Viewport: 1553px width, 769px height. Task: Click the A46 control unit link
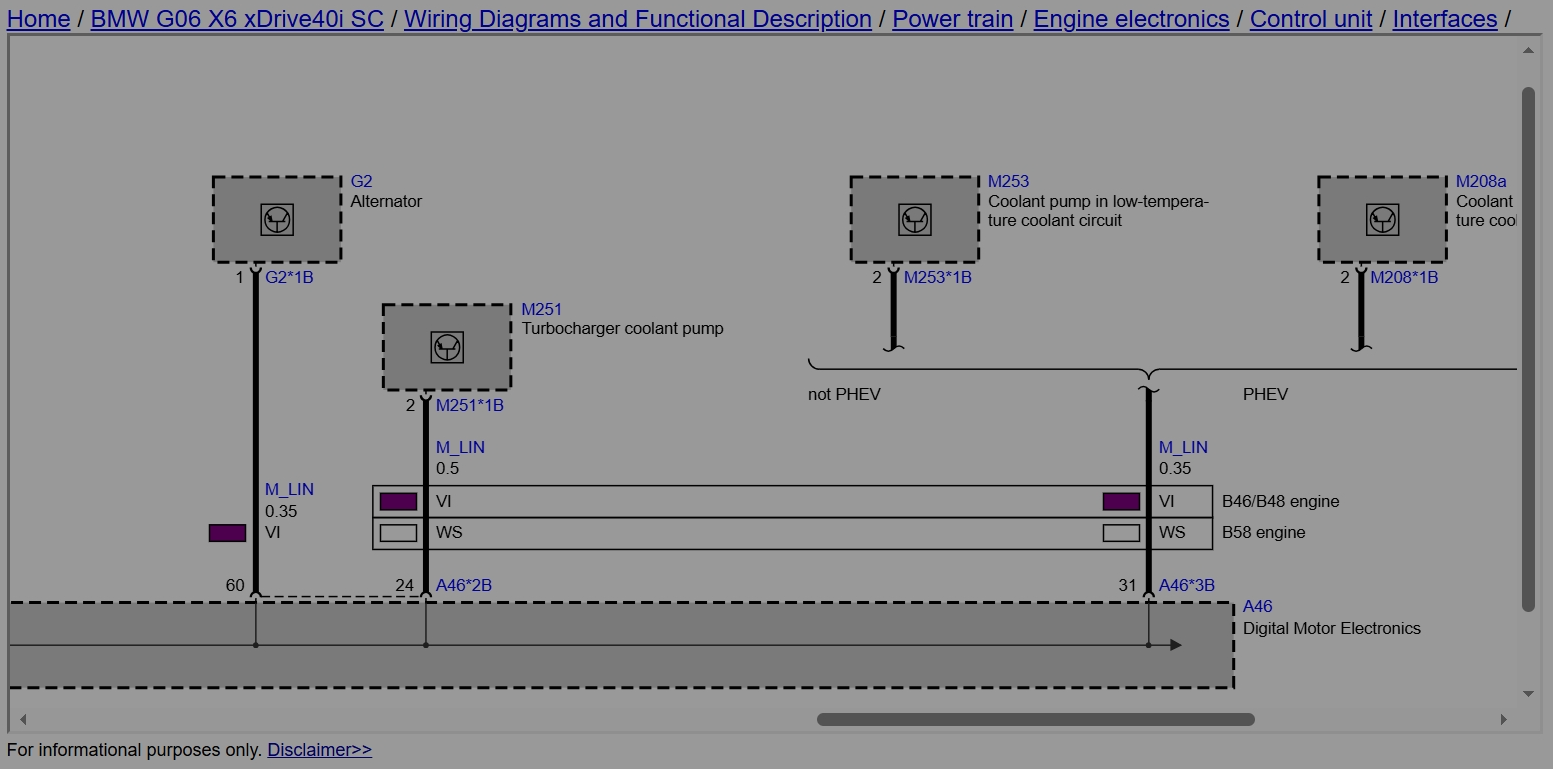point(1258,606)
